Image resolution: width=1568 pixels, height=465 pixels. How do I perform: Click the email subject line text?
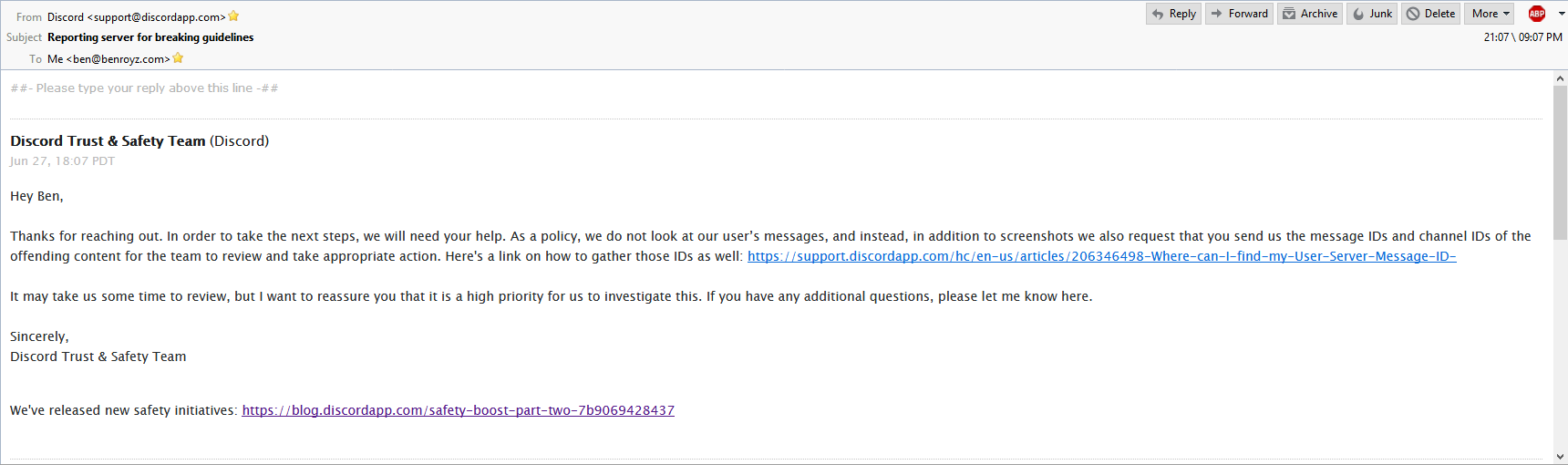(x=150, y=37)
